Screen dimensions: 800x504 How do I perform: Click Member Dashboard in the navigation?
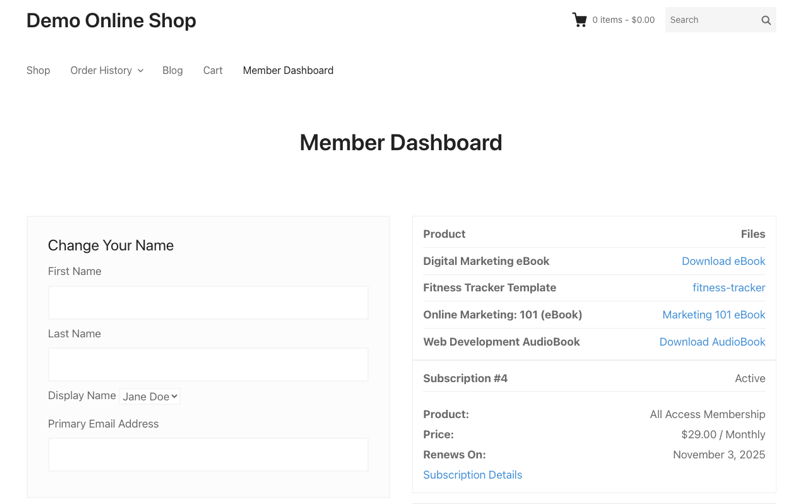coord(288,71)
